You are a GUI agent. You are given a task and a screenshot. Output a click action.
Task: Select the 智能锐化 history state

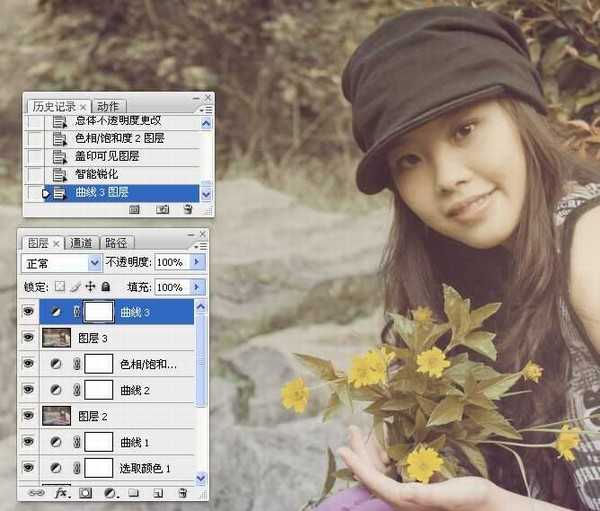click(x=98, y=174)
